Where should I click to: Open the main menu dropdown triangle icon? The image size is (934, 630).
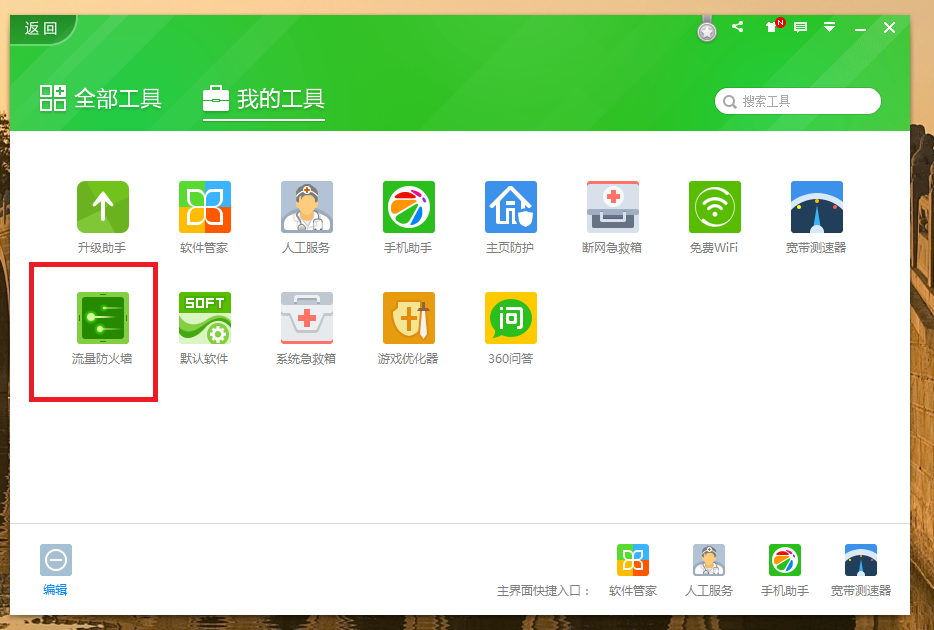829,27
